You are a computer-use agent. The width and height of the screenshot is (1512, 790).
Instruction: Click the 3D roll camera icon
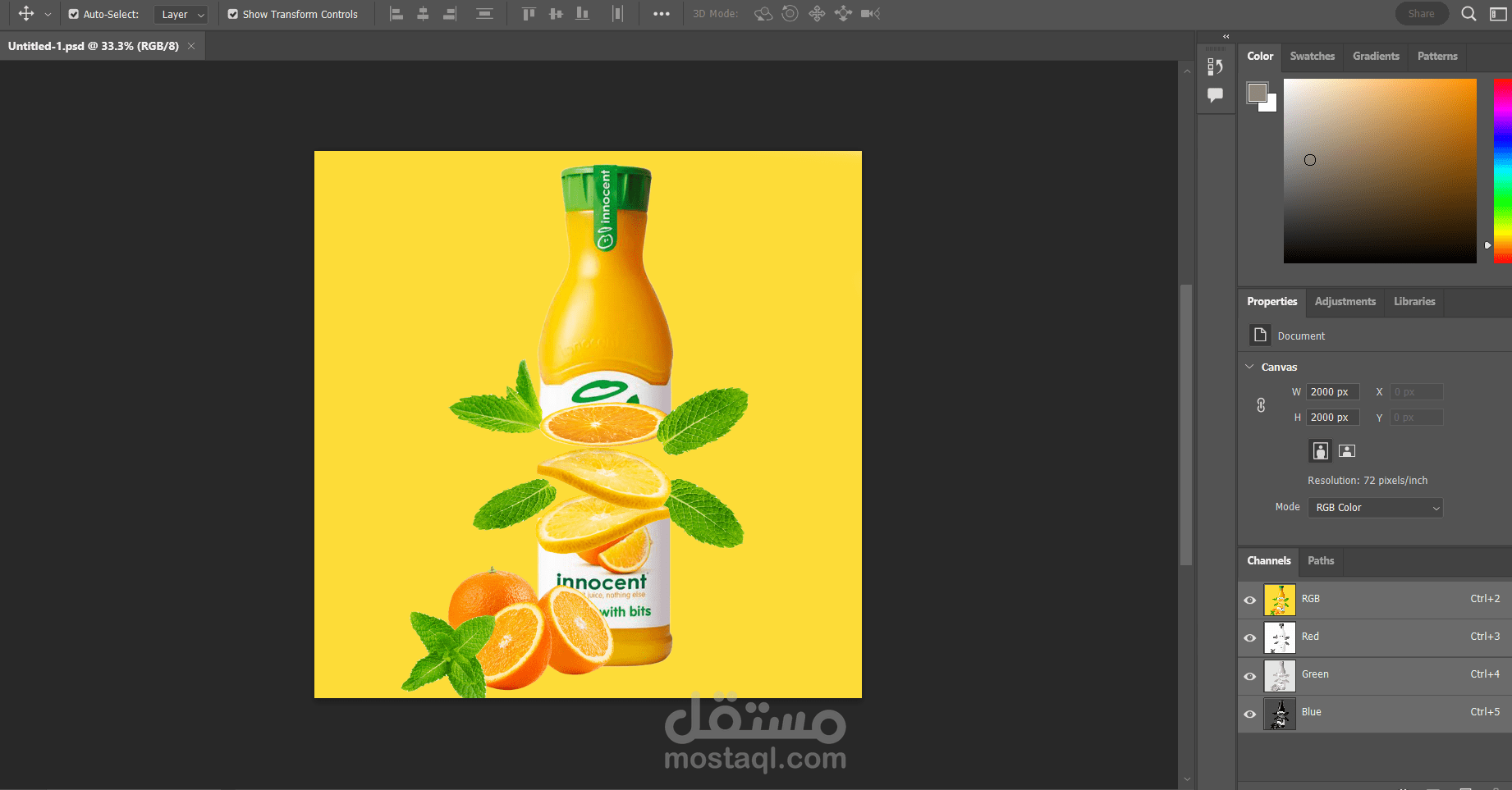[x=790, y=14]
